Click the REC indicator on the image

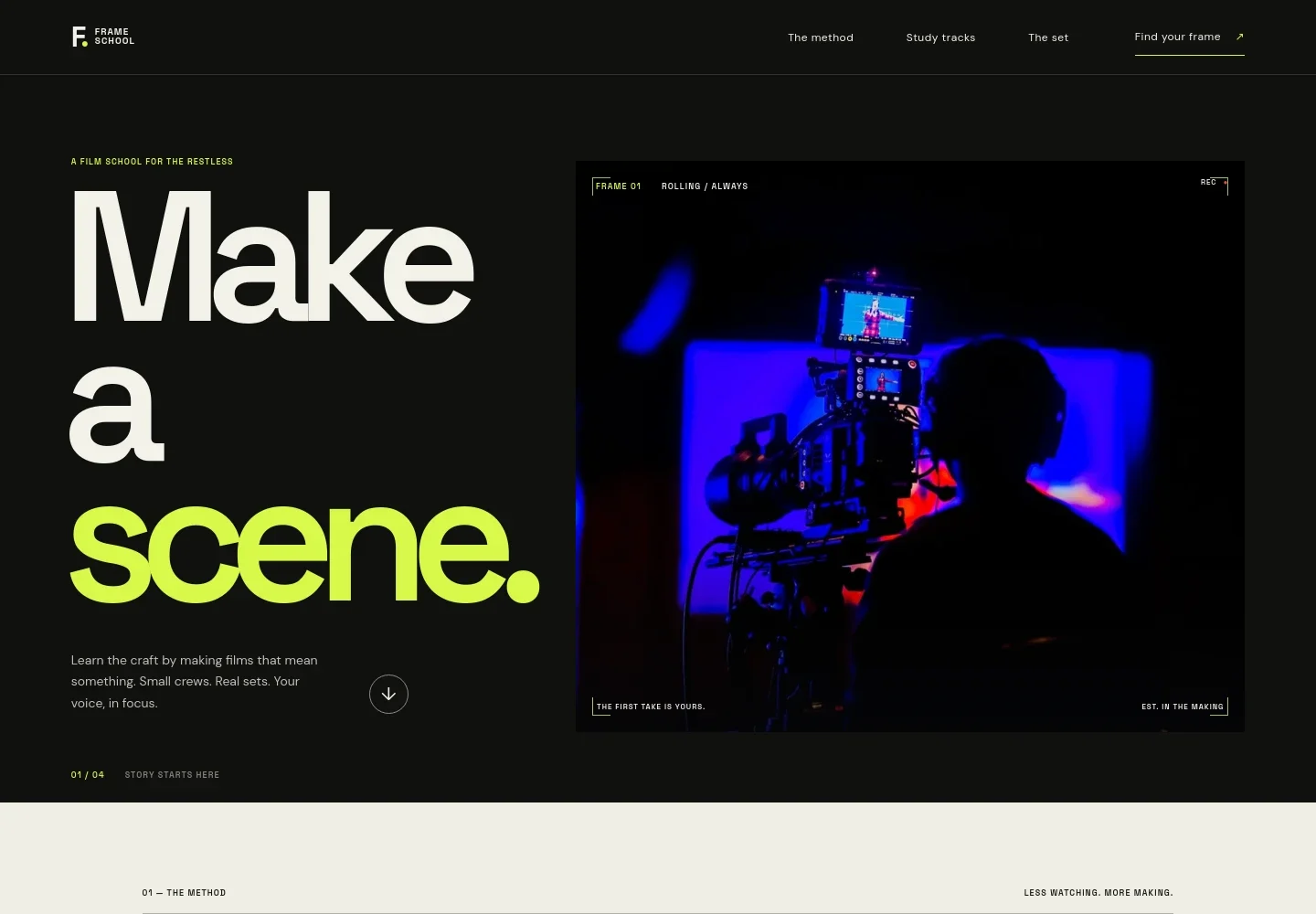coord(1213,183)
